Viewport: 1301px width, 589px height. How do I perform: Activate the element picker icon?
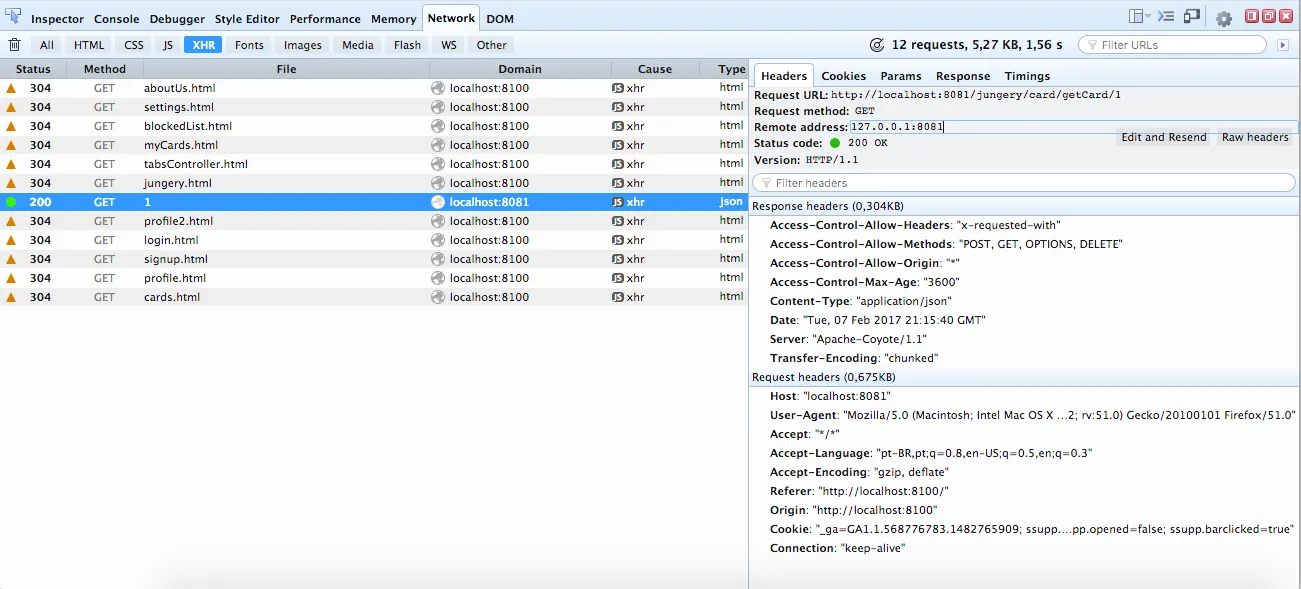coord(13,17)
